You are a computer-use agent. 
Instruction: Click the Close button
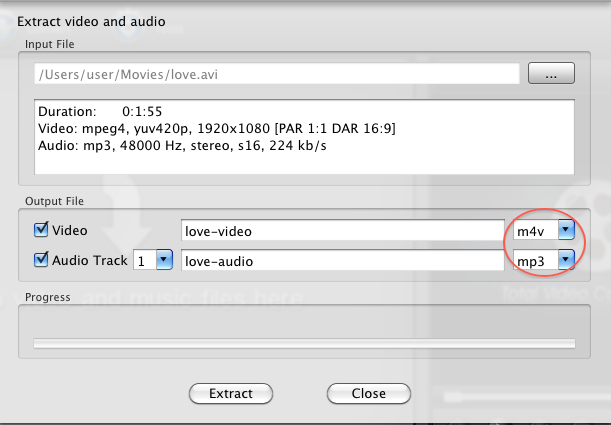click(368, 393)
